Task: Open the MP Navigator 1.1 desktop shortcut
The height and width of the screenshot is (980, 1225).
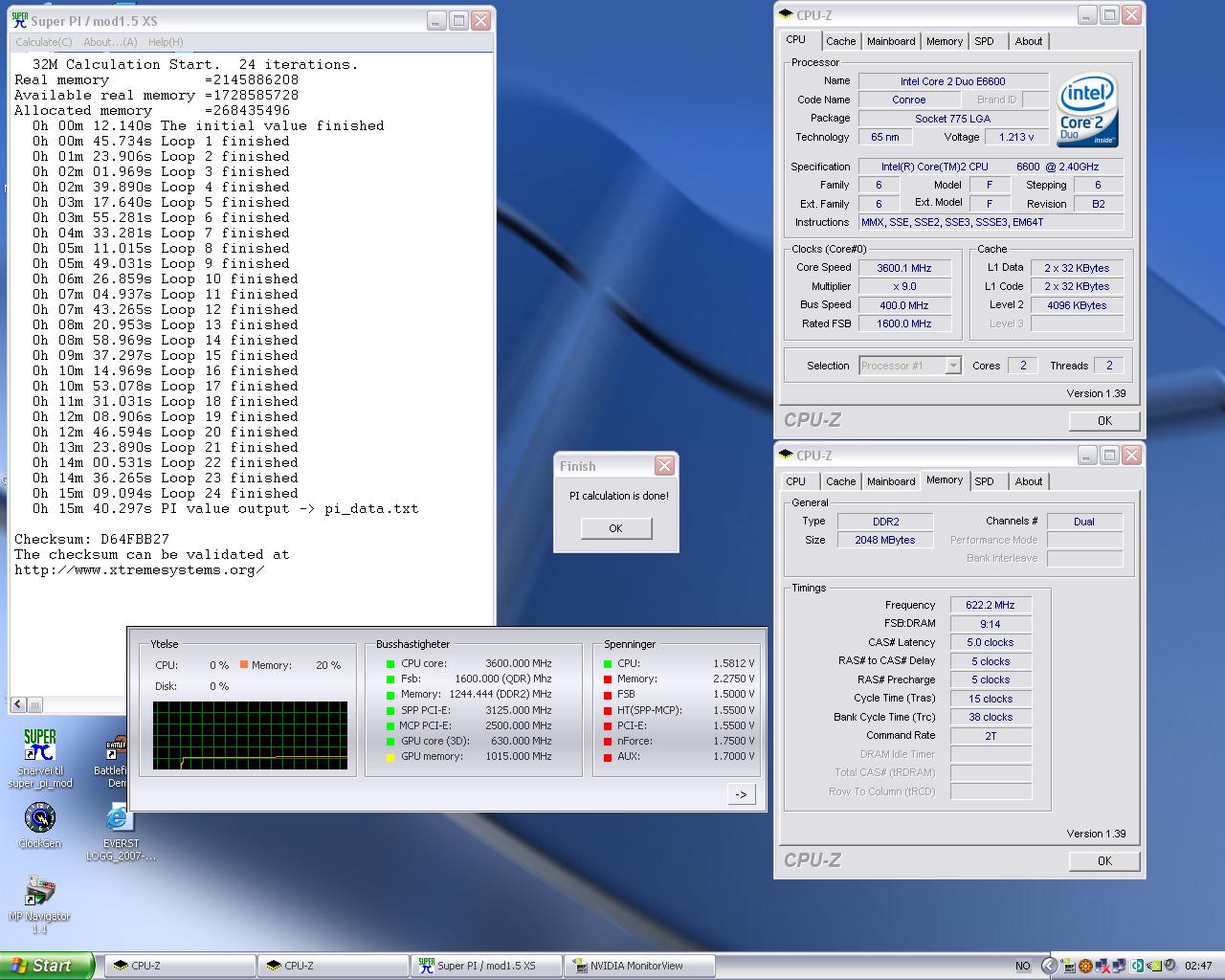Action: point(39,902)
